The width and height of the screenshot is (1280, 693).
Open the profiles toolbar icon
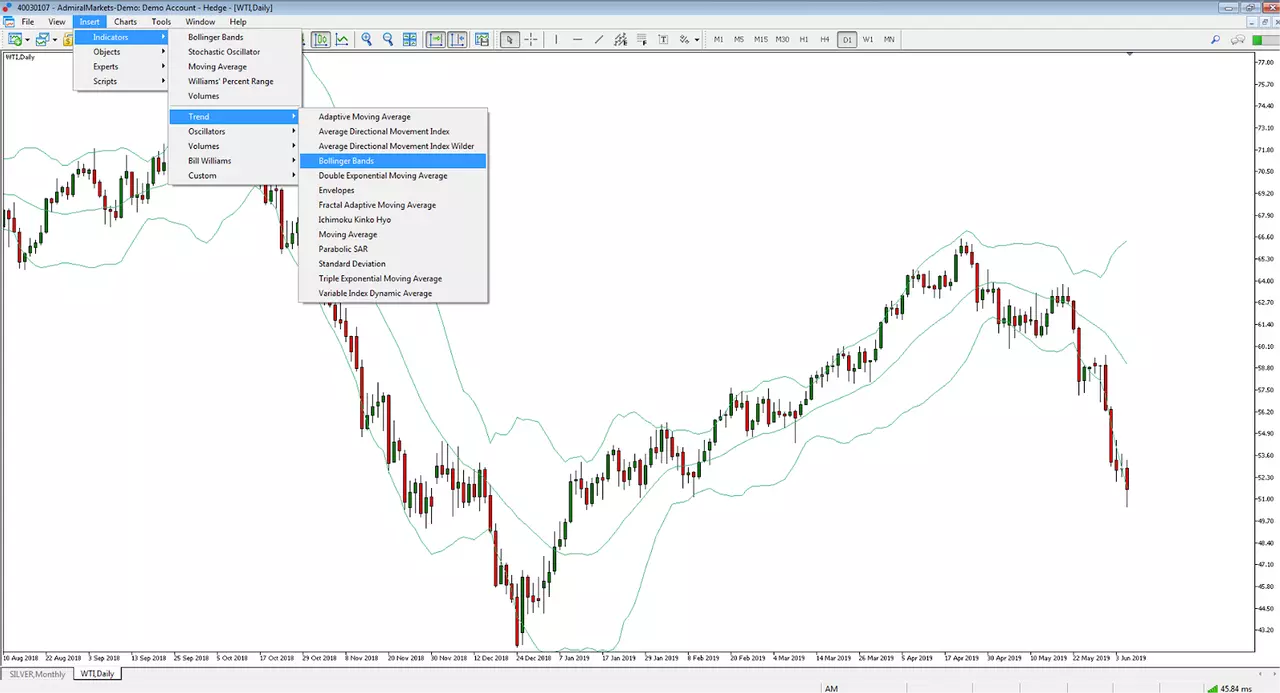coord(42,39)
